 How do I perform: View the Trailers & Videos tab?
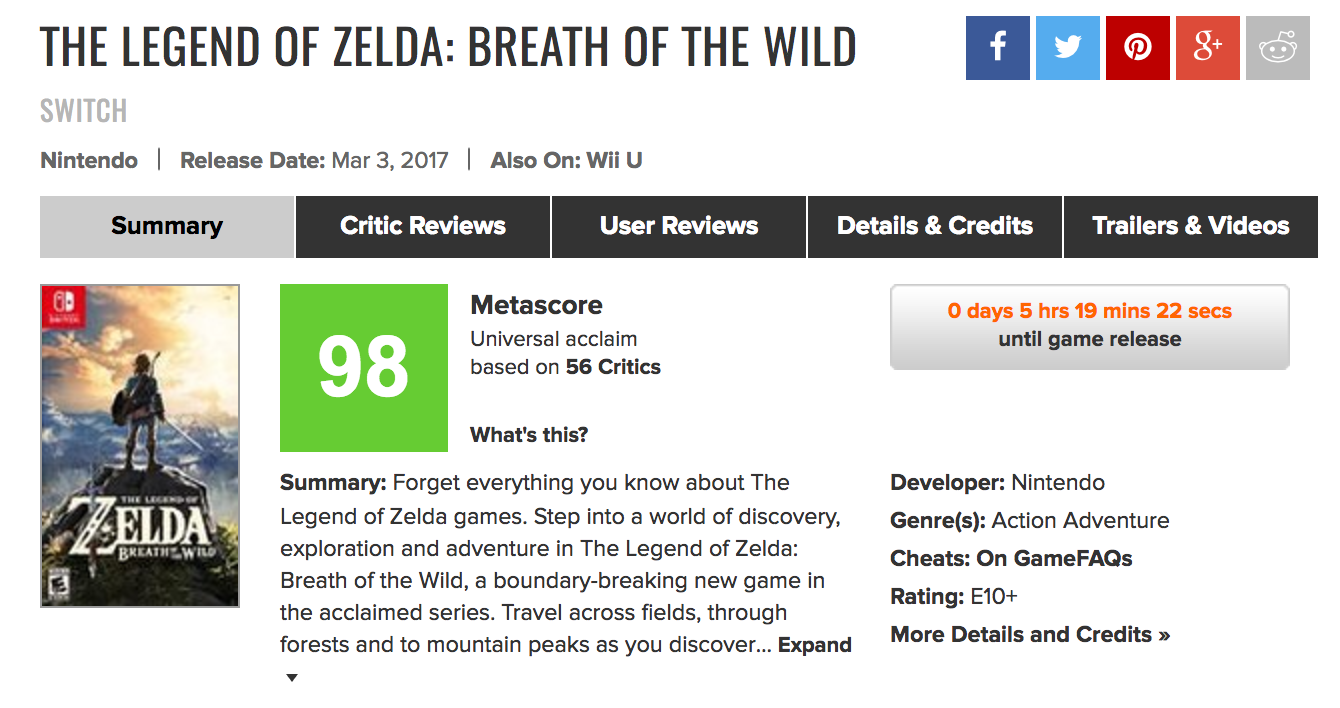tap(1191, 226)
